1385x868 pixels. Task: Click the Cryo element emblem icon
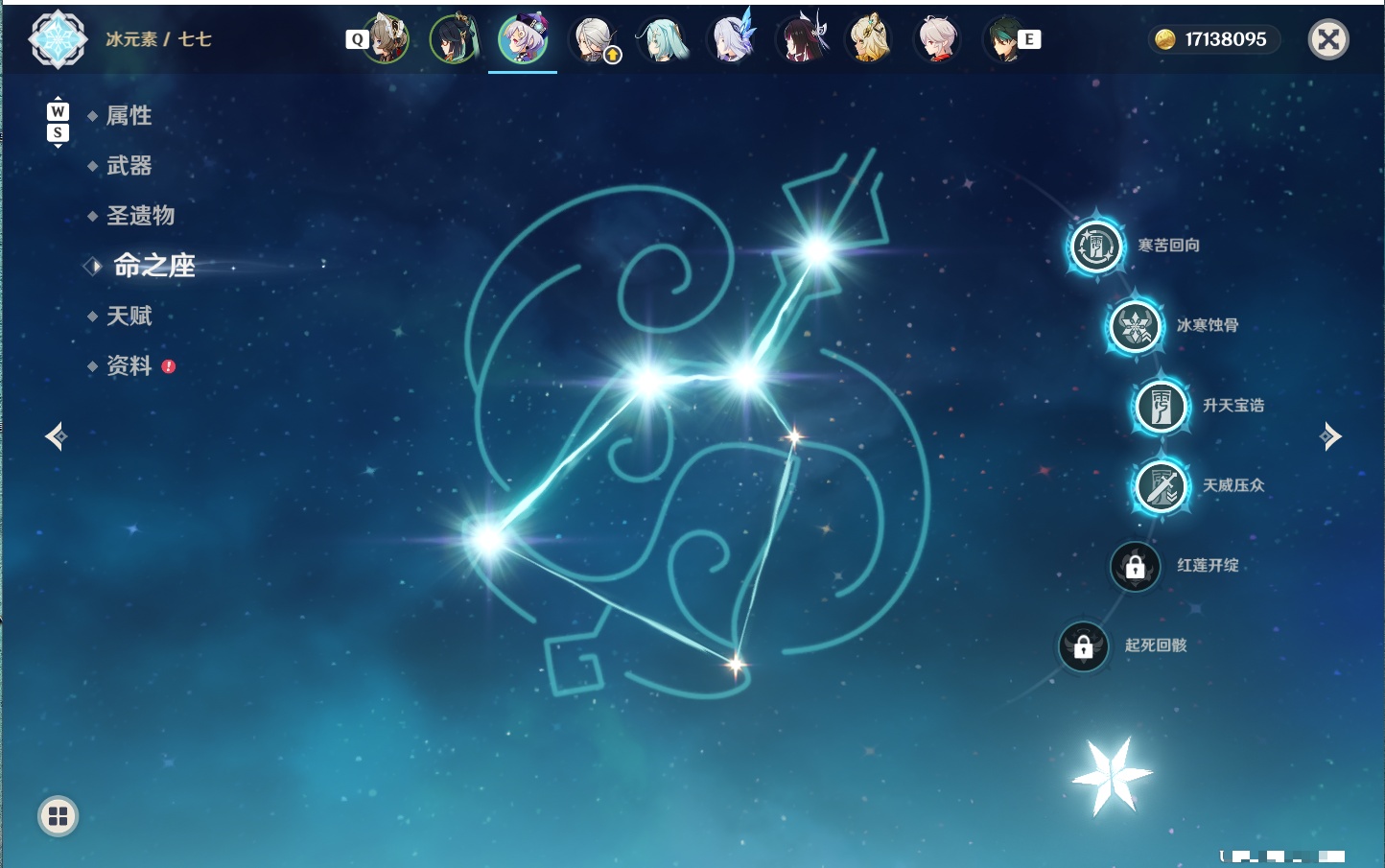(58, 39)
